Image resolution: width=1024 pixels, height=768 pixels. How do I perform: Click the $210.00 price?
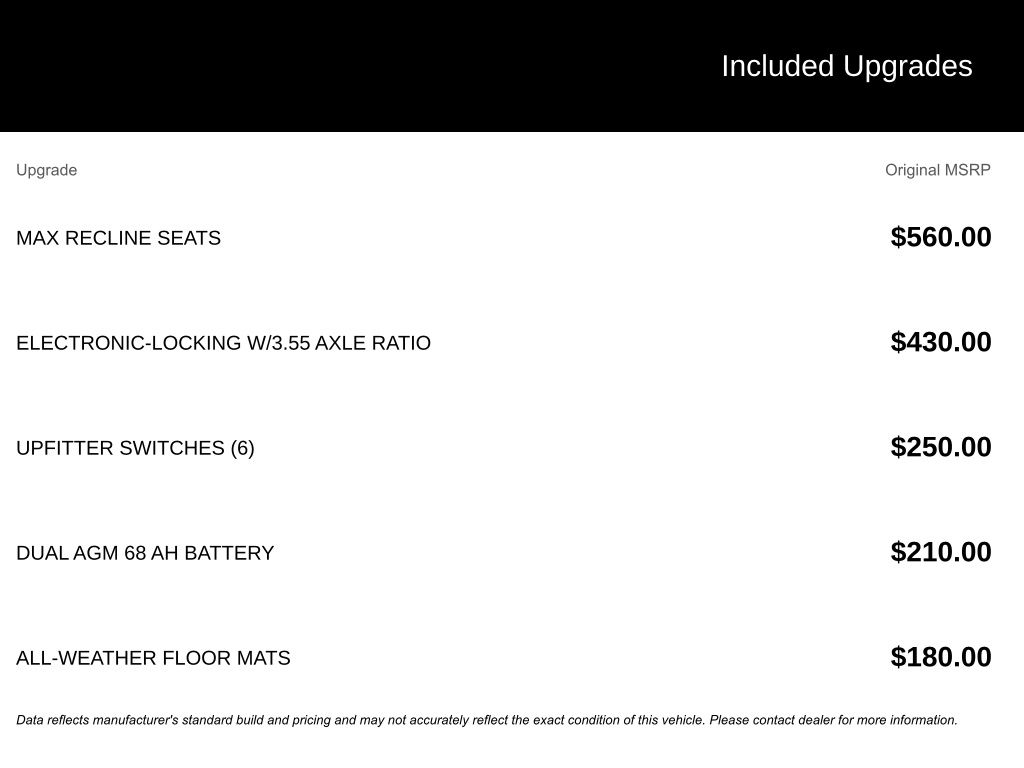pyautogui.click(x=940, y=552)
